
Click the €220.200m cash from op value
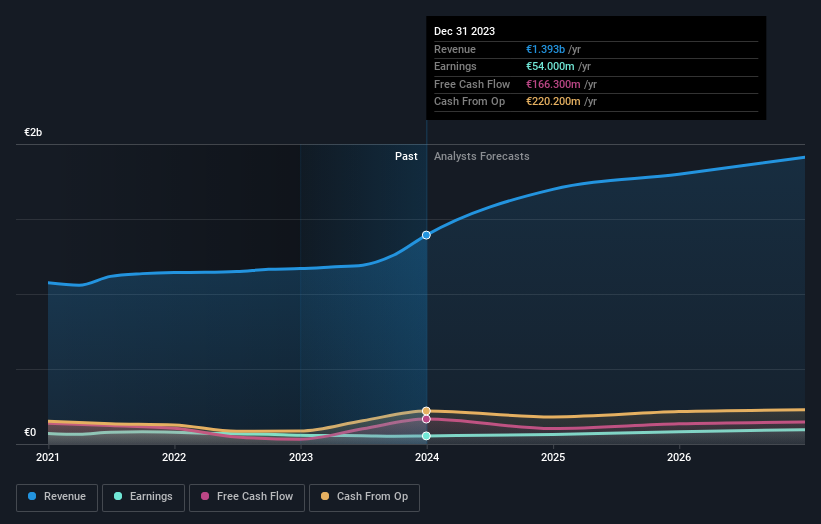[553, 102]
